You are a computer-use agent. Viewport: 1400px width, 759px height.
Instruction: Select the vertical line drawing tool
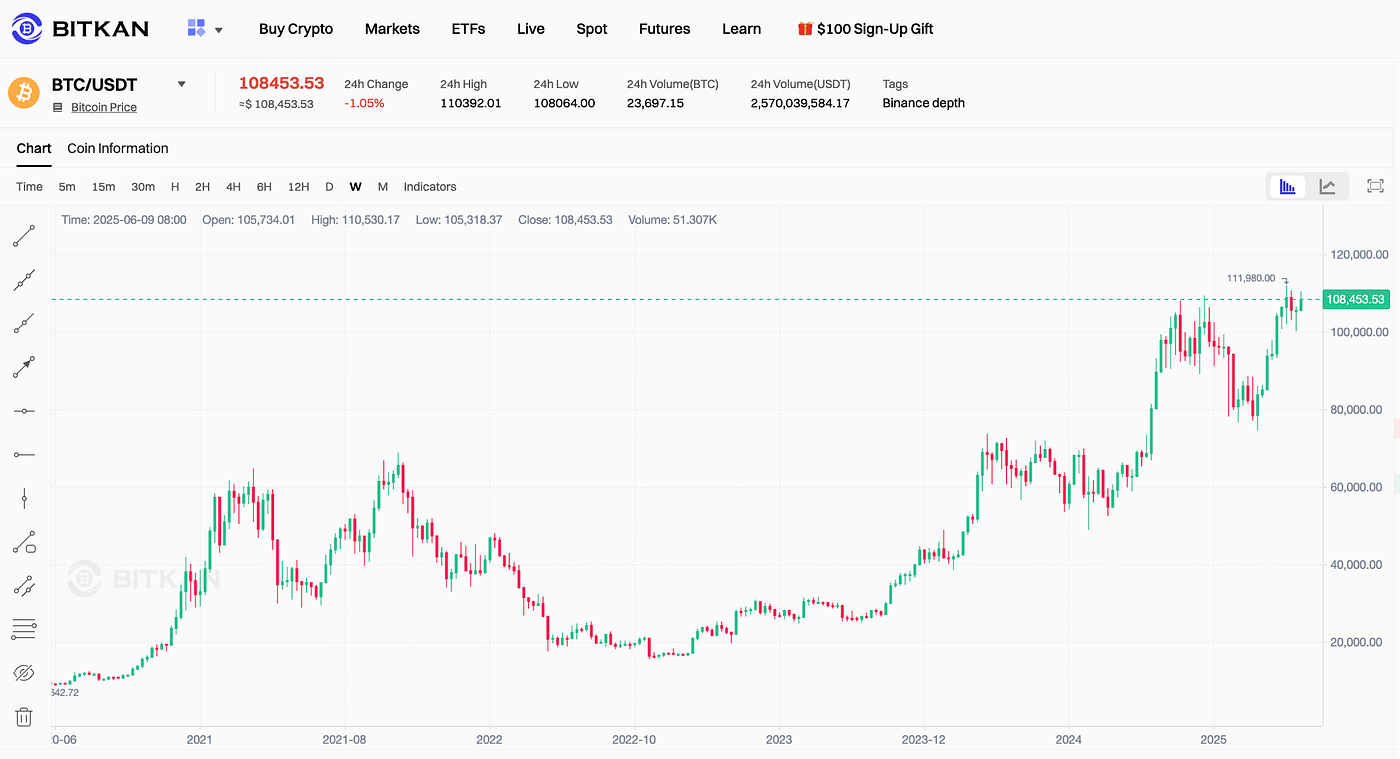point(24,498)
